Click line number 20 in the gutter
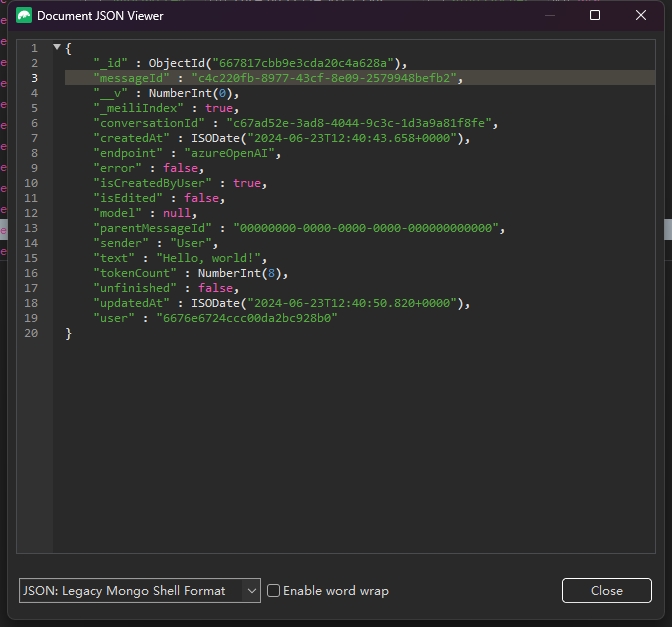Viewport: 672px width, 627px height. pyautogui.click(x=31, y=333)
